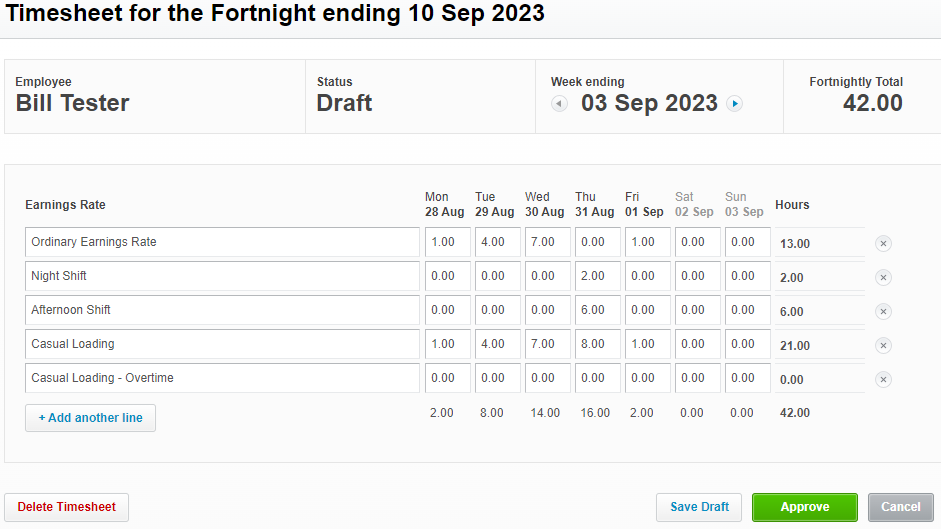Remove the Casual Loading line

point(883,346)
